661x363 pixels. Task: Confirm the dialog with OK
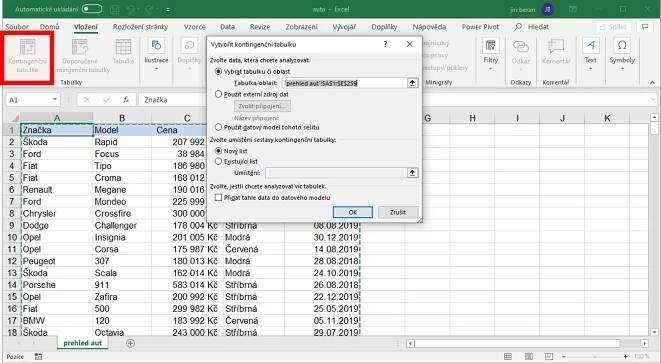point(352,212)
